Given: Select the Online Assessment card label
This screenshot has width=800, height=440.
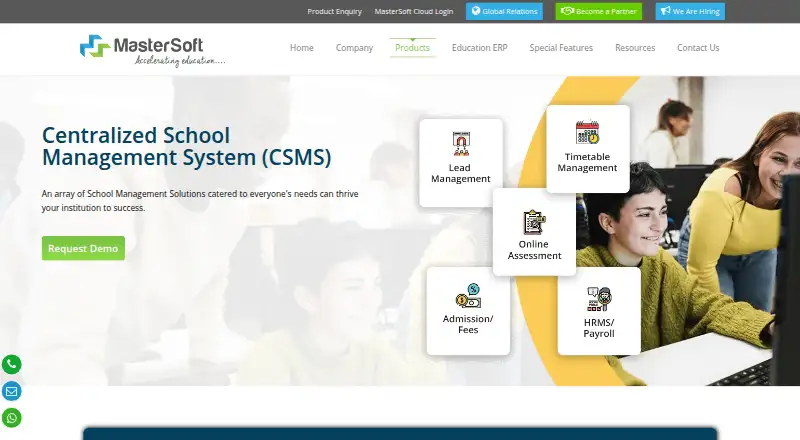Looking at the screenshot, I should pos(534,250).
